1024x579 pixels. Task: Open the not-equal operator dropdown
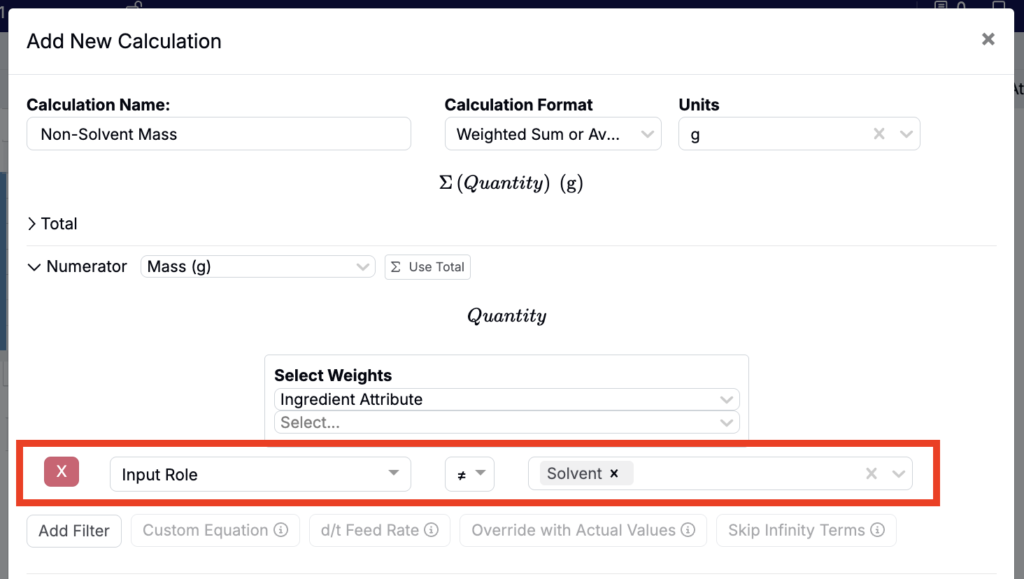(470, 474)
